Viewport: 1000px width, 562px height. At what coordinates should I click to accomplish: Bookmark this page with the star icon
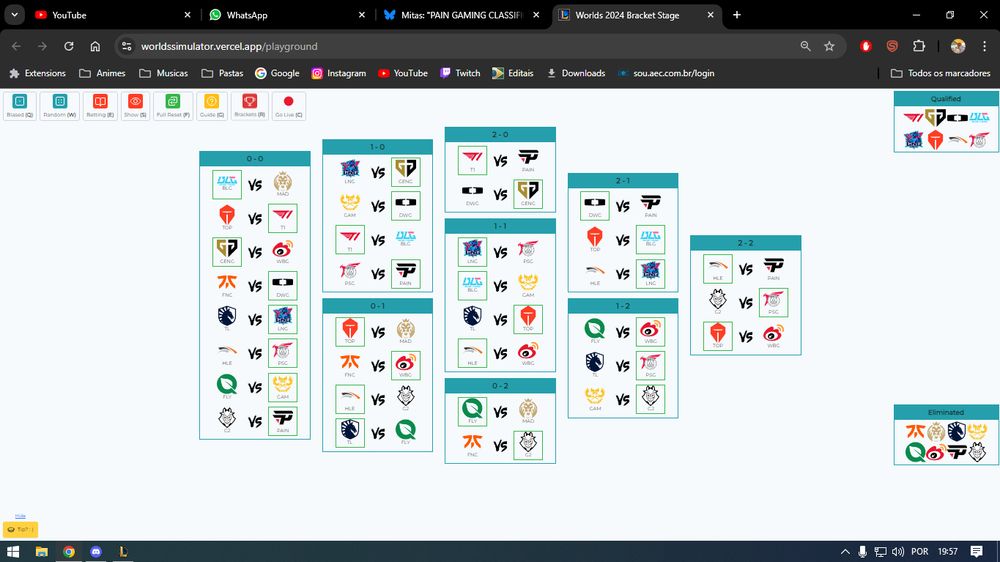pos(829,46)
